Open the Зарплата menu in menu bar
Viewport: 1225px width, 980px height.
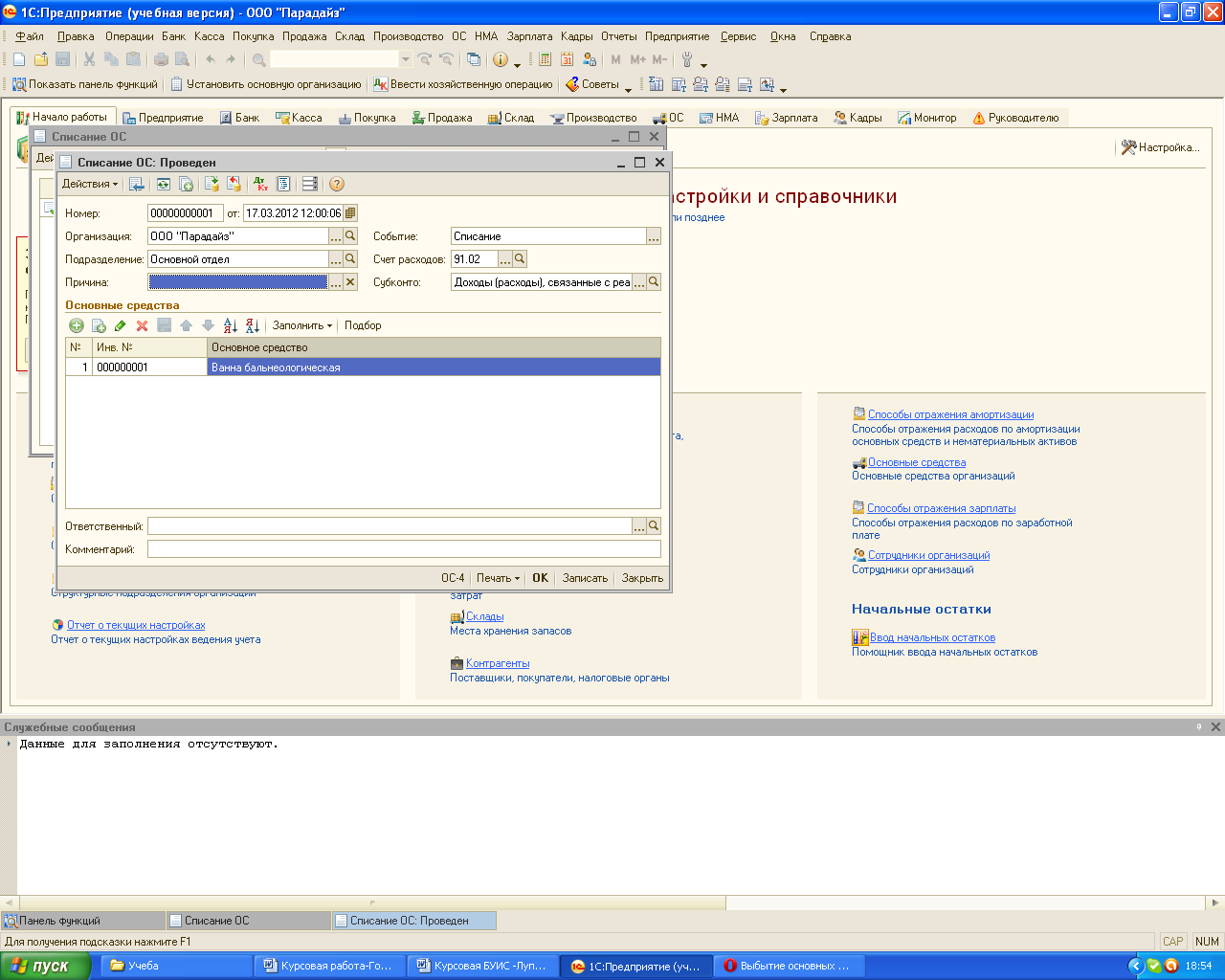pyautogui.click(x=529, y=36)
